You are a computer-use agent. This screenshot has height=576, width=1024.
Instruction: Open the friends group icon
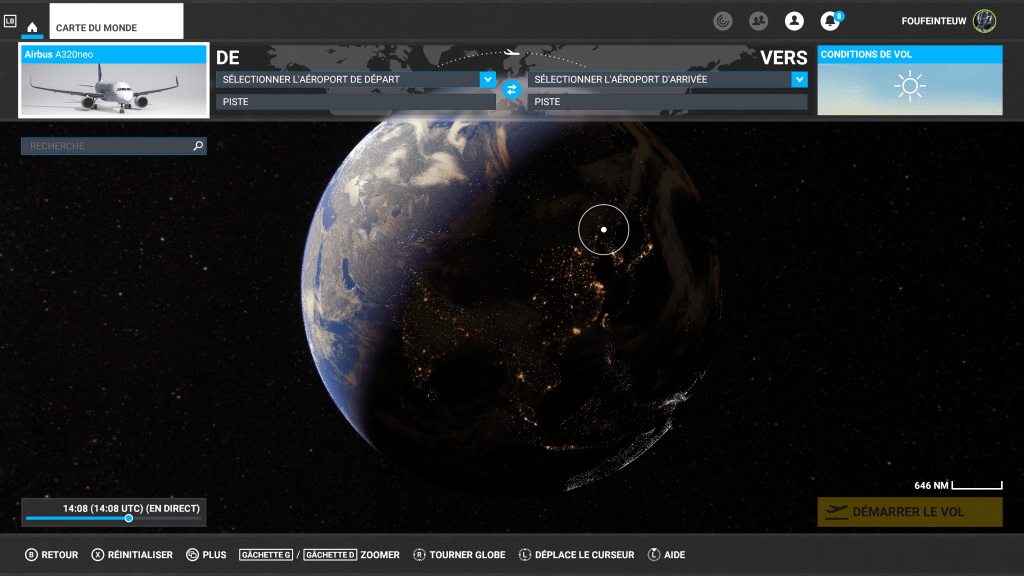click(x=758, y=21)
